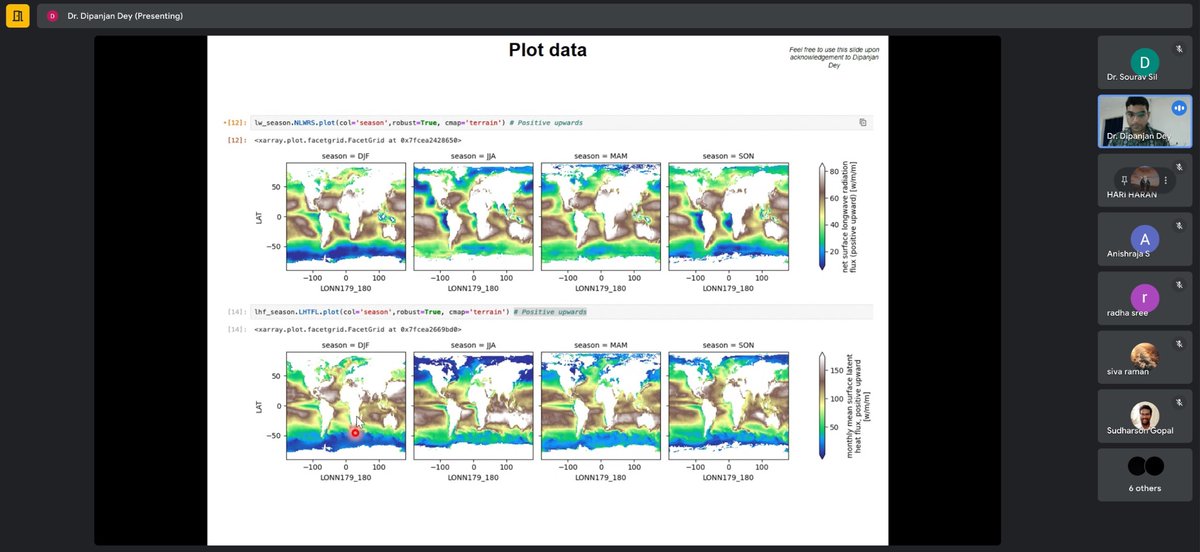Click muted mic icon on HARI HARAN tile

[1180, 166]
